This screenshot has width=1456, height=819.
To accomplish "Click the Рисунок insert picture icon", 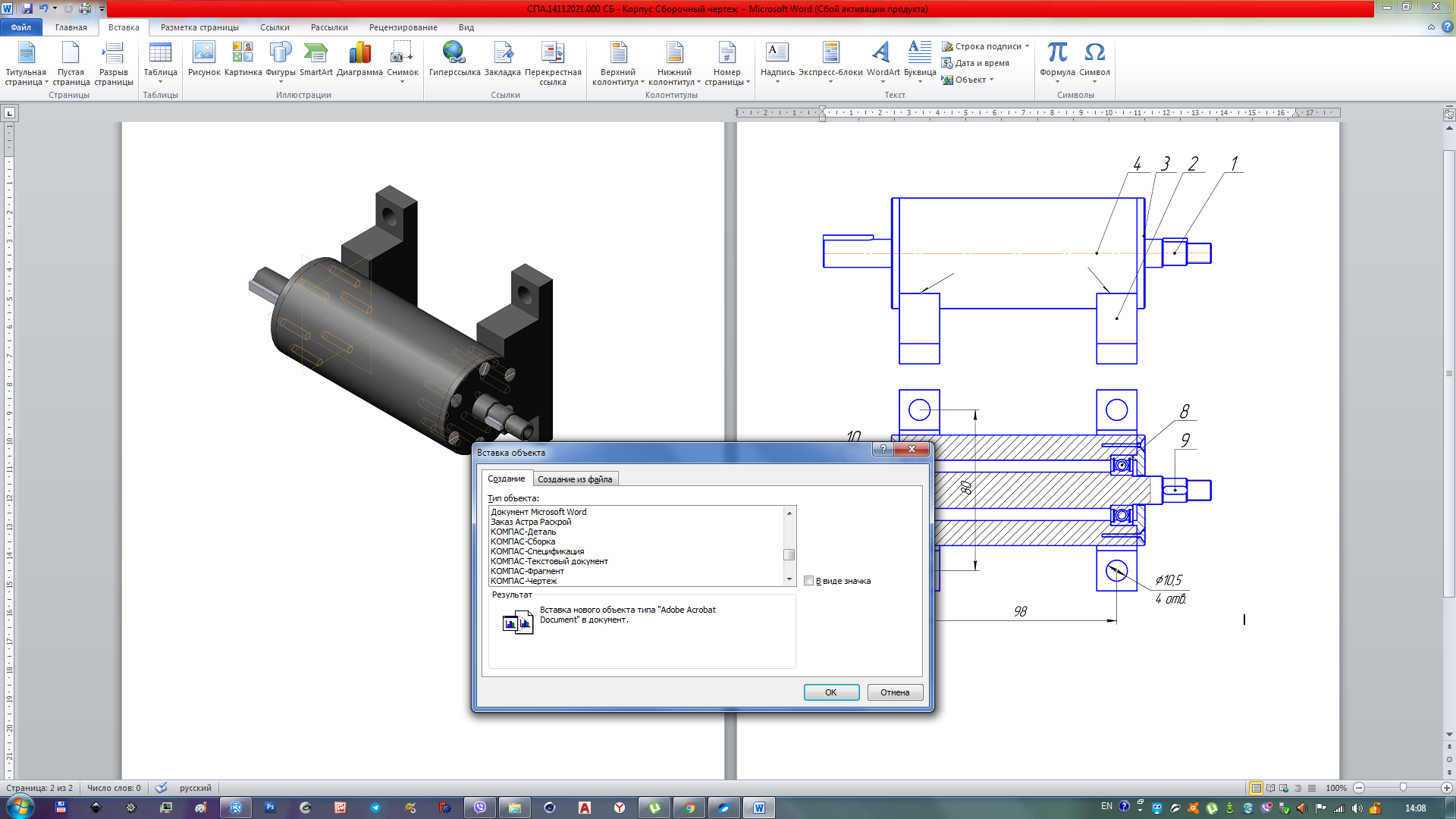I will point(204,53).
